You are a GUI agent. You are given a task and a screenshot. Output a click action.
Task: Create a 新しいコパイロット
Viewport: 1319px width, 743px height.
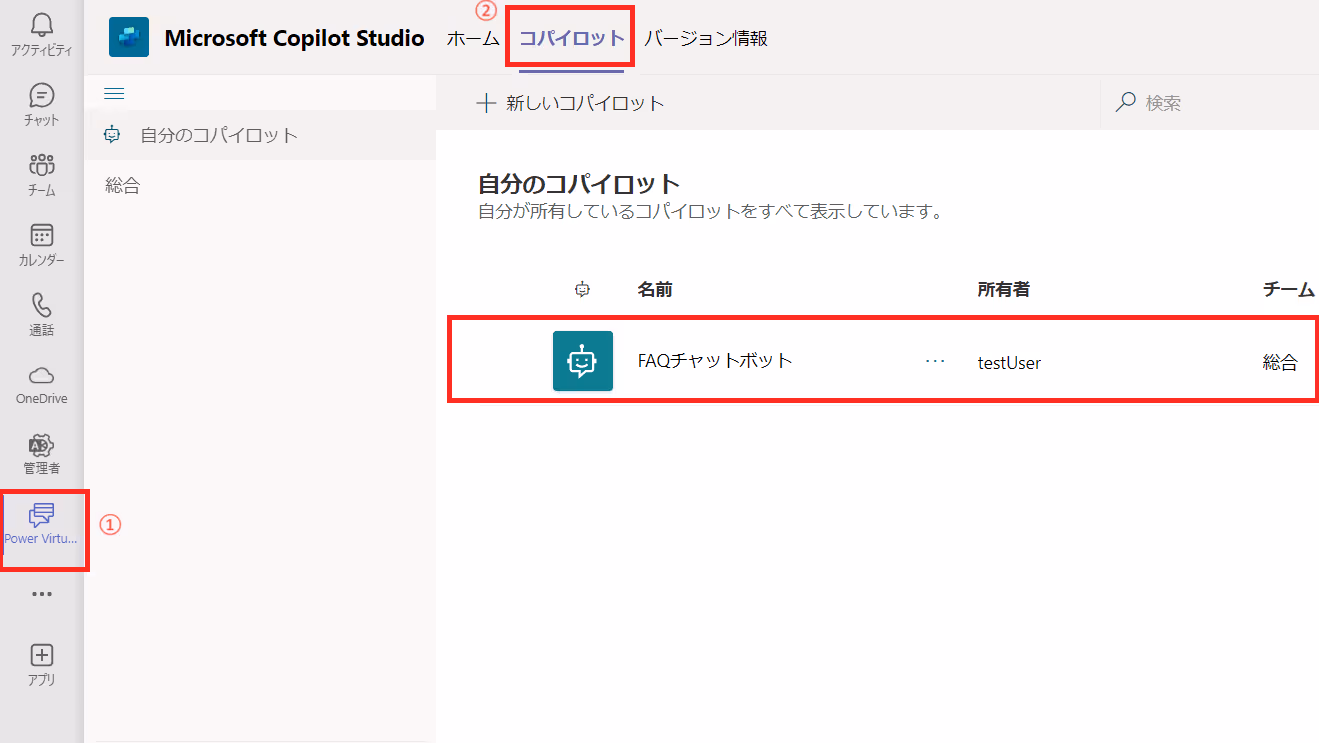[570, 103]
